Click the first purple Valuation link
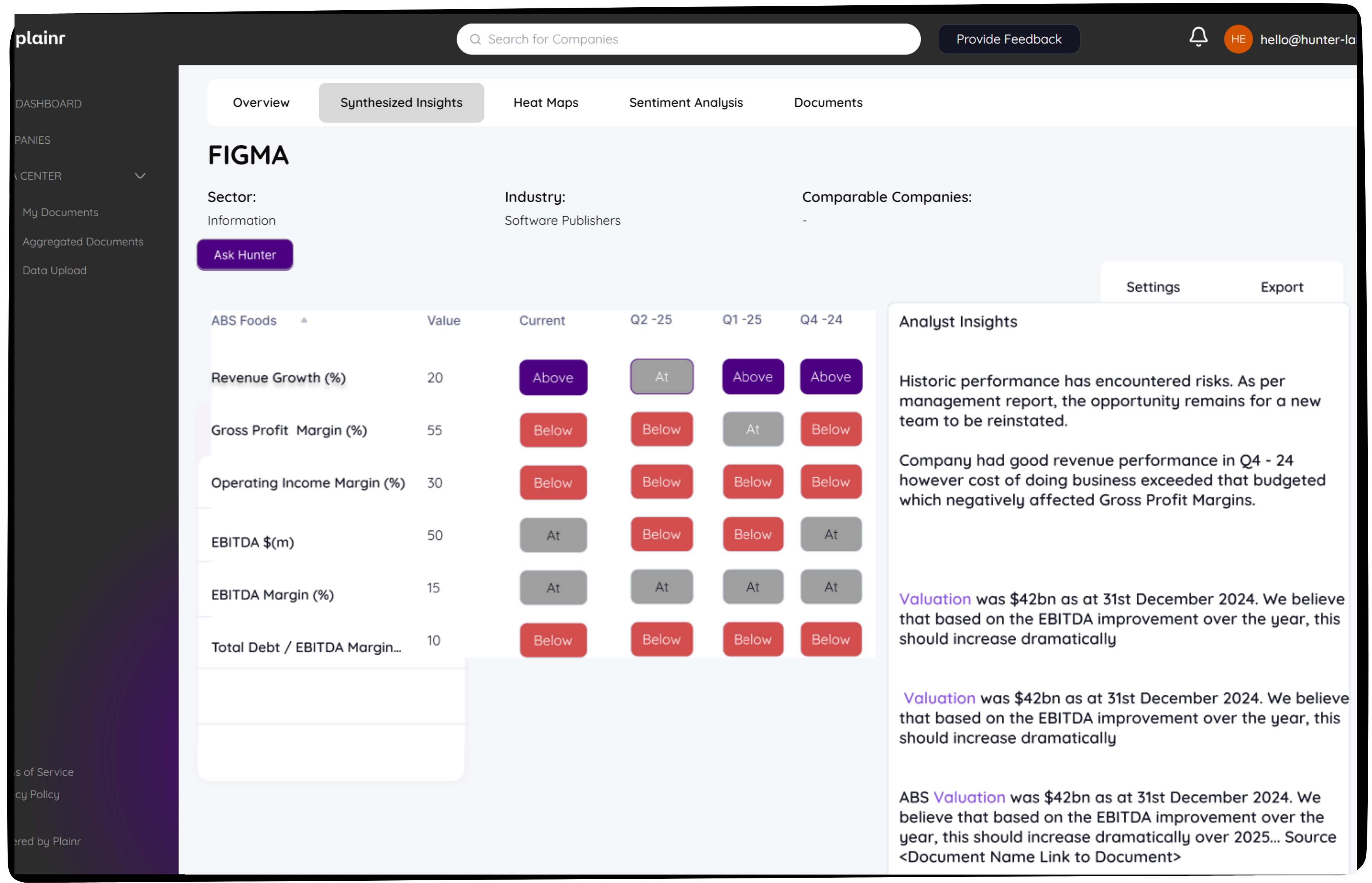Screen dimensions: 1372x883 [x=935, y=599]
